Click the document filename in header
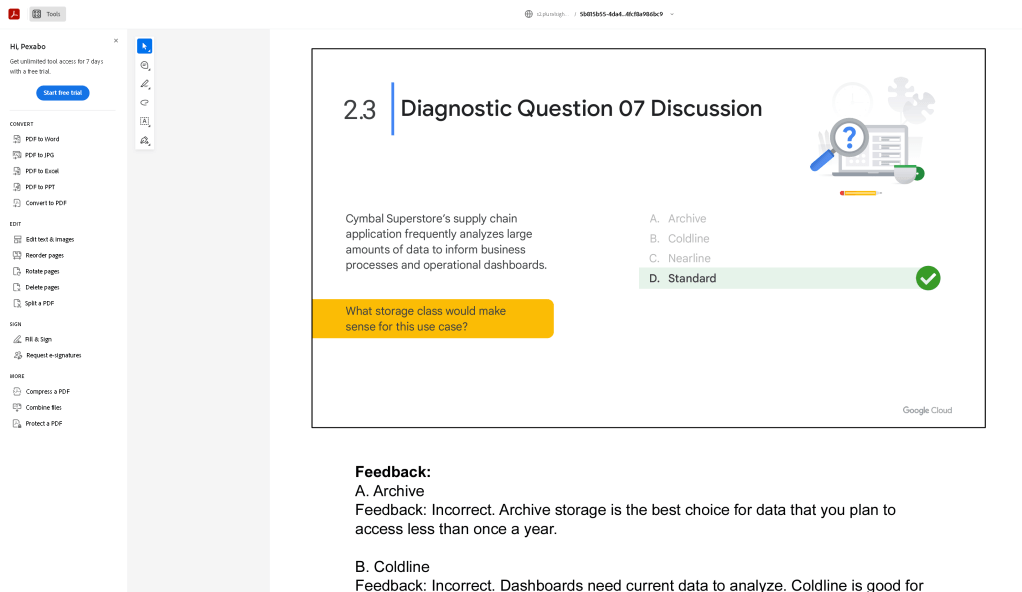The height and width of the screenshot is (592, 1022). [x=621, y=14]
